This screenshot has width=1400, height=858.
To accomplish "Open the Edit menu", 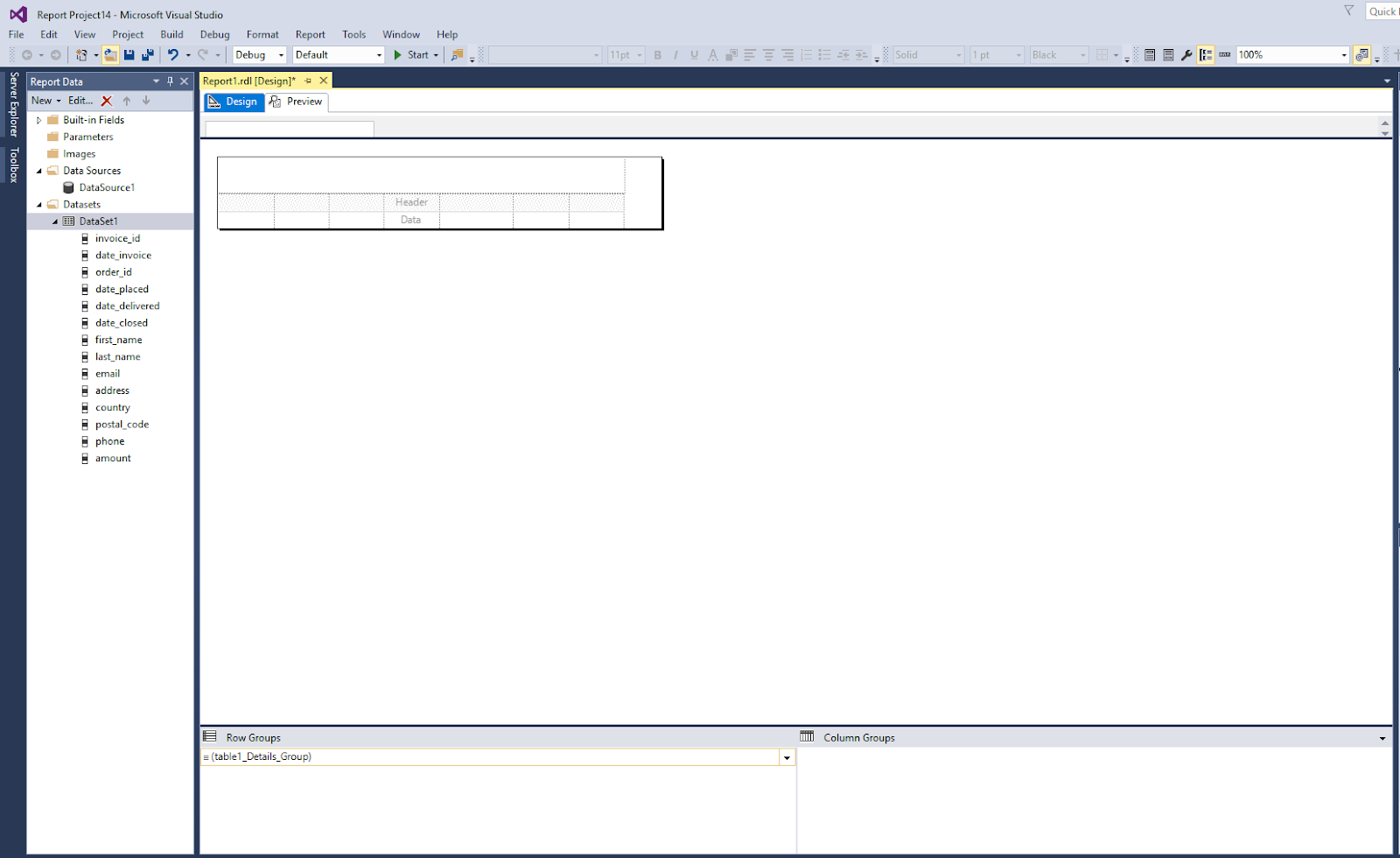I will pyautogui.click(x=49, y=34).
